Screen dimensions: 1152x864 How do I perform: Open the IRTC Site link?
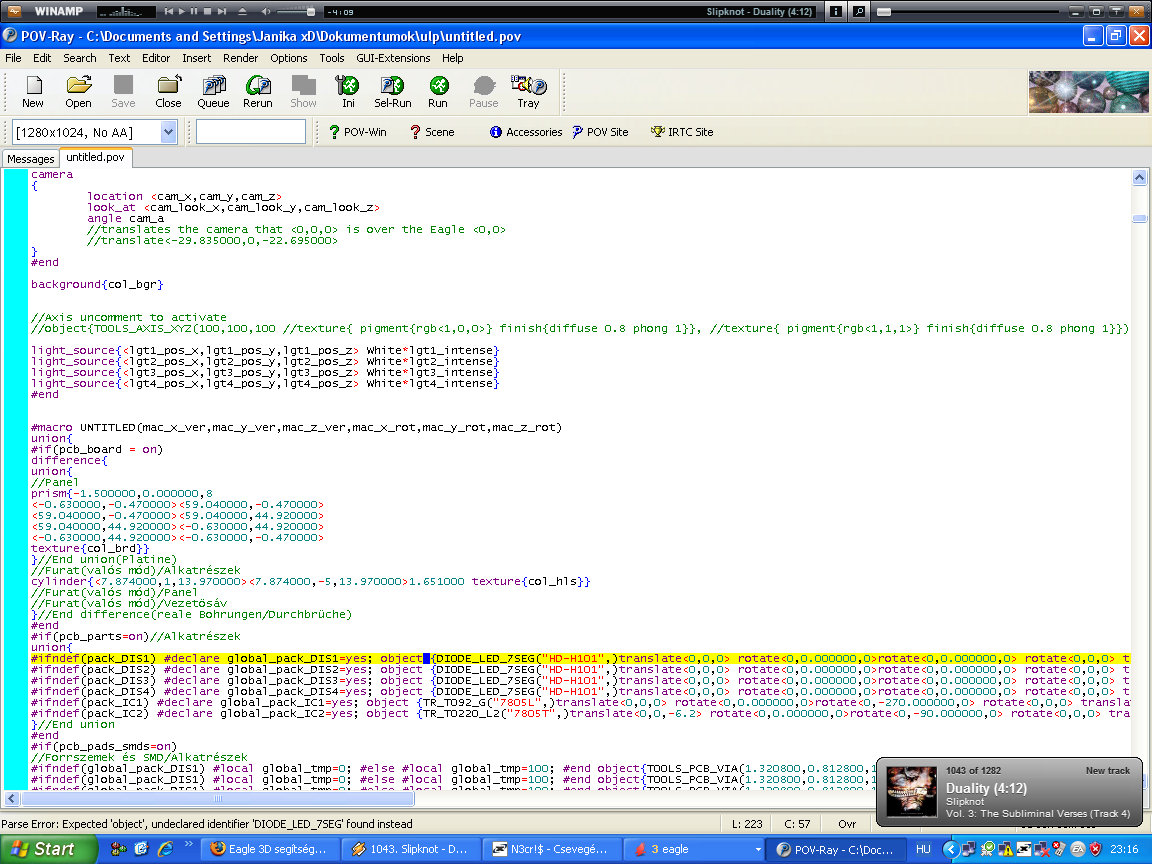tap(682, 132)
